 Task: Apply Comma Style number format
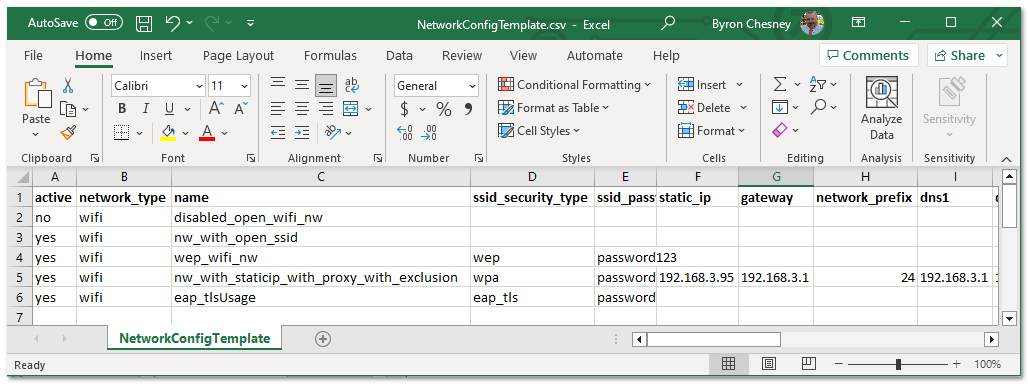(468, 109)
